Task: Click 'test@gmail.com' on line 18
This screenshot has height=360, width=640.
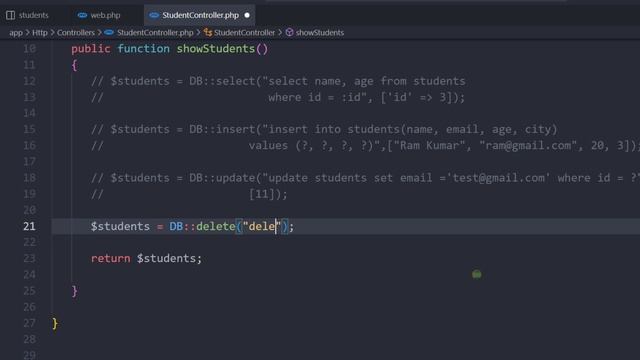Action: tap(499, 178)
